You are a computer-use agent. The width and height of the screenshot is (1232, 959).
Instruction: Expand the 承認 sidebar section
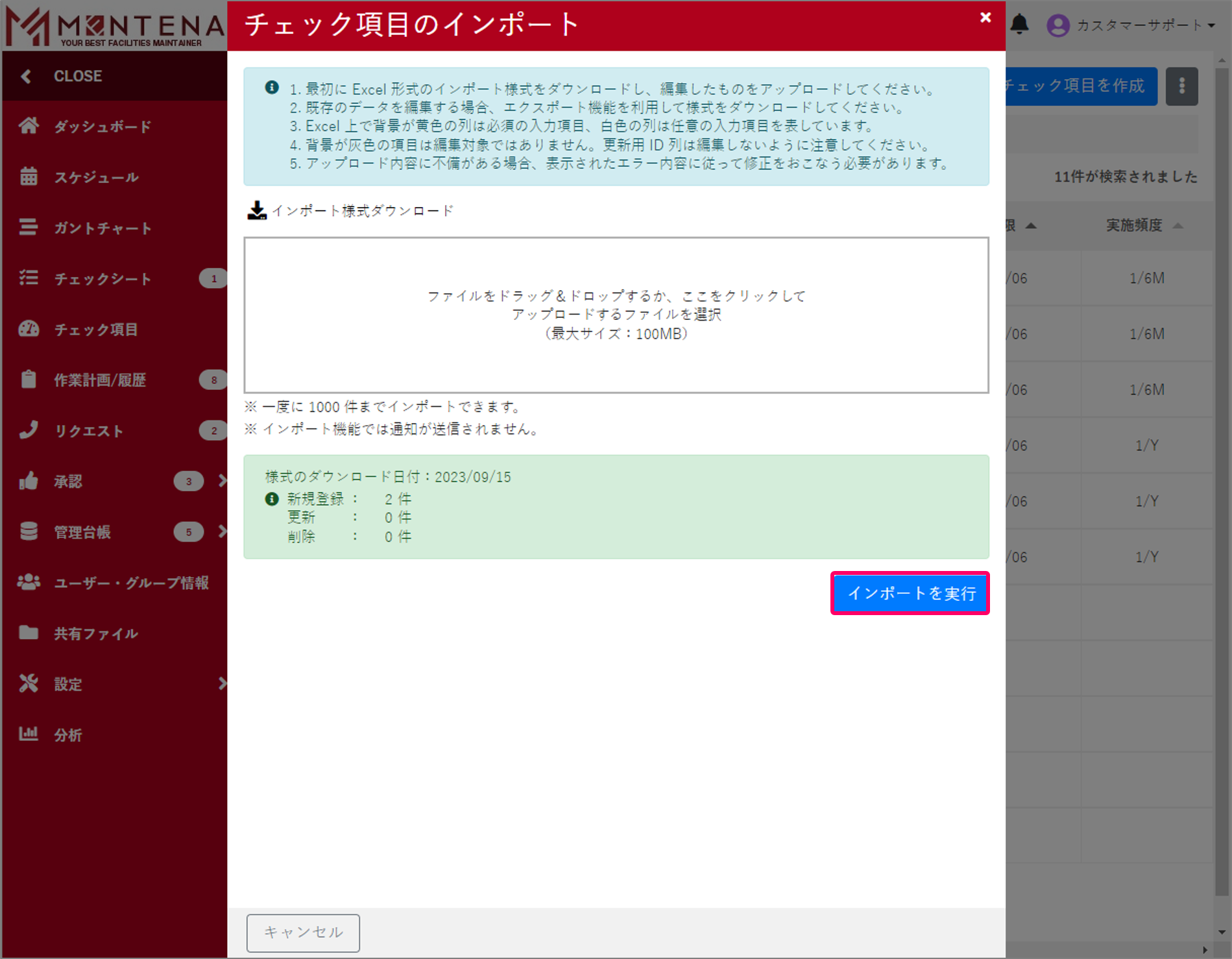pos(224,481)
